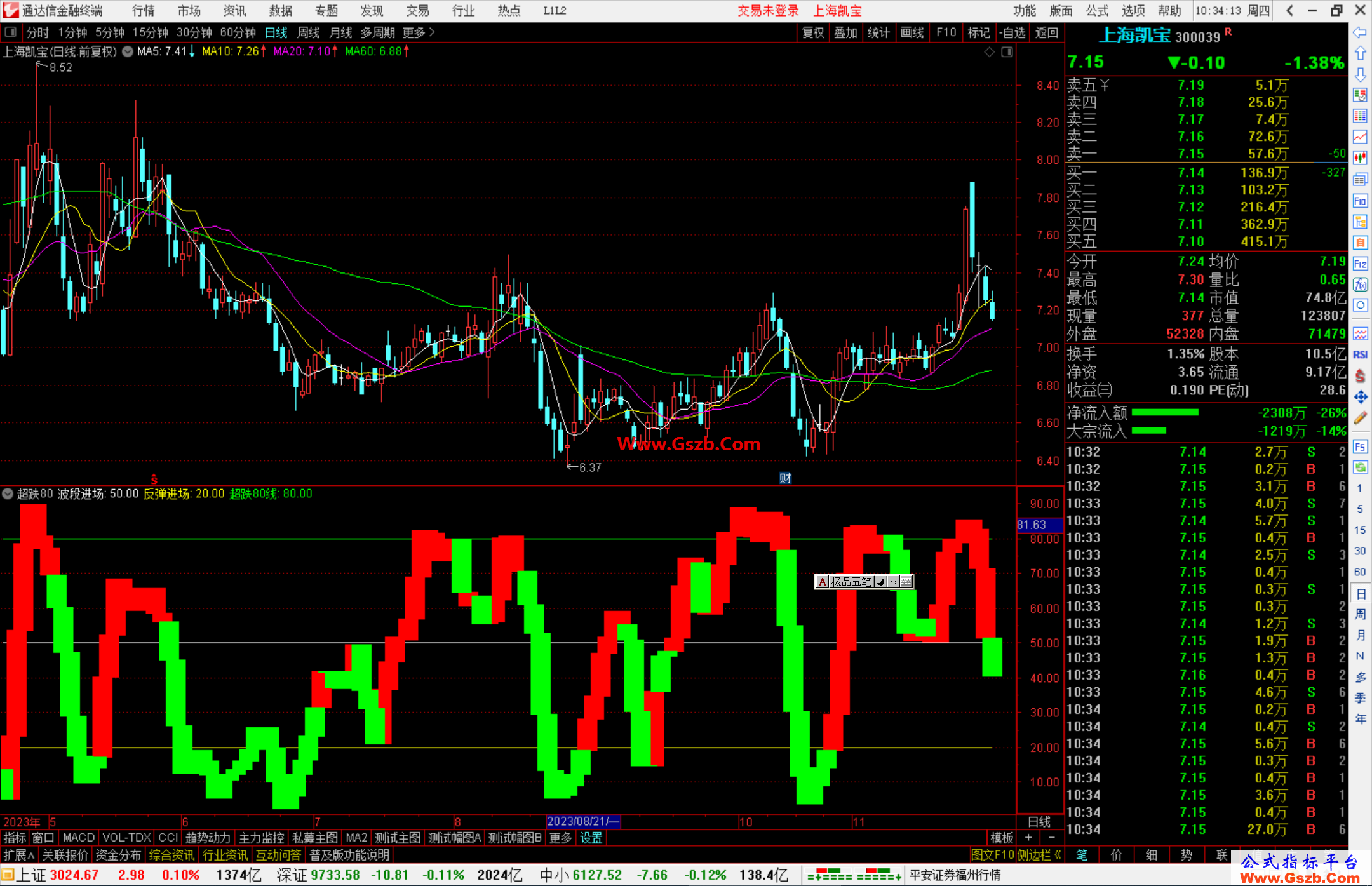Click the layout icon left of 分时
This screenshot has width=1372, height=886.
tap(10, 32)
